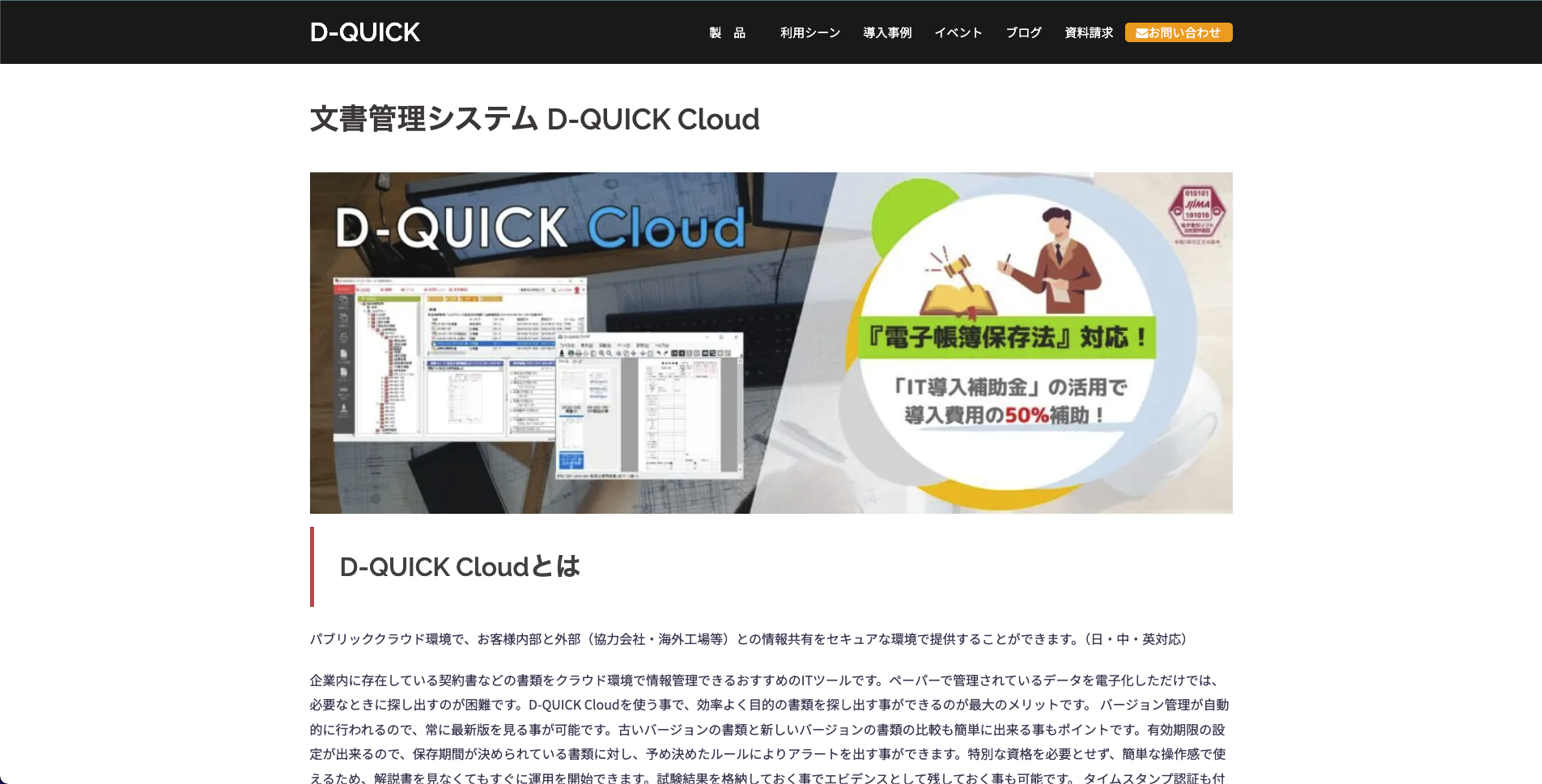Click the パブリッククラウド環境 intro paragraph

click(749, 639)
